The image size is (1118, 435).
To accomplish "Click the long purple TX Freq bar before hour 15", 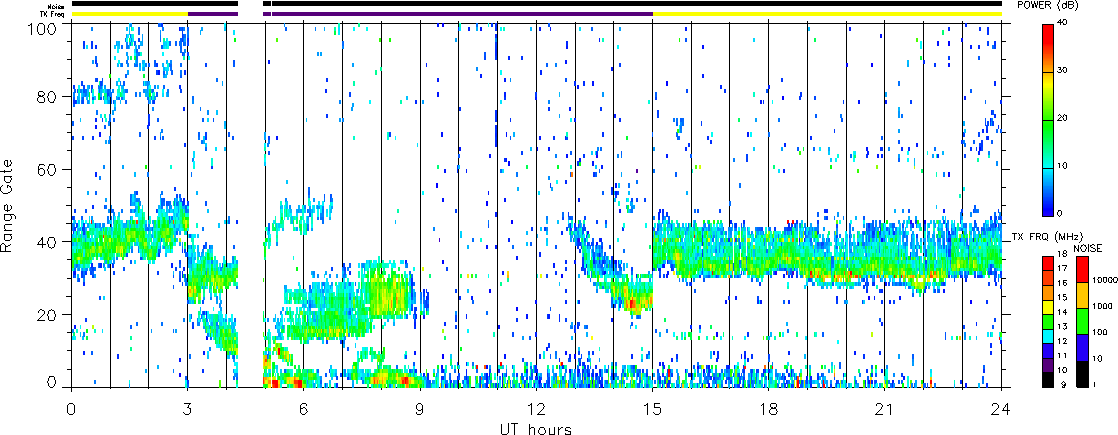I will (462, 14).
